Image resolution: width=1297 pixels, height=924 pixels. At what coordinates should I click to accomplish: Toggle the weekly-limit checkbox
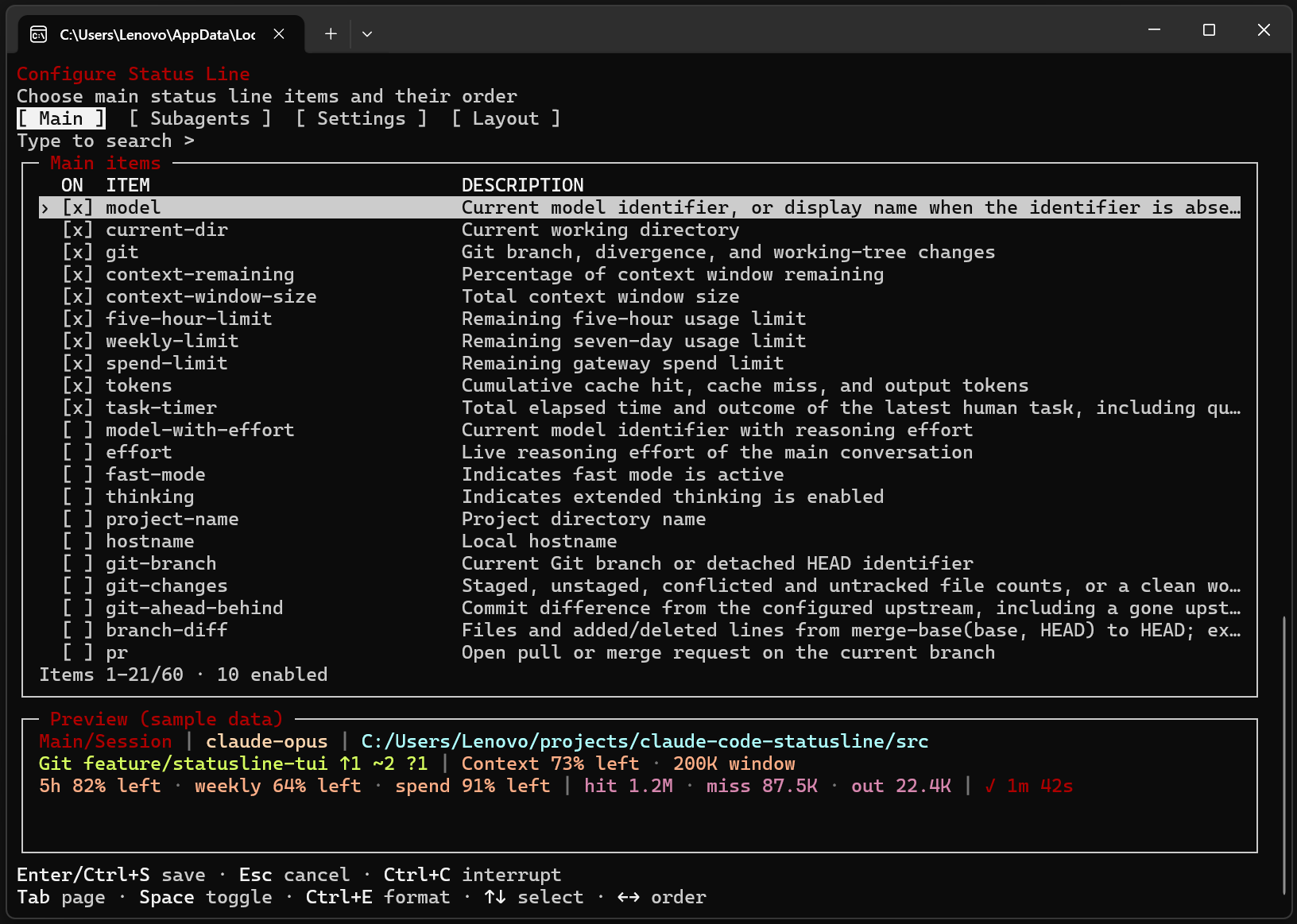(x=78, y=341)
